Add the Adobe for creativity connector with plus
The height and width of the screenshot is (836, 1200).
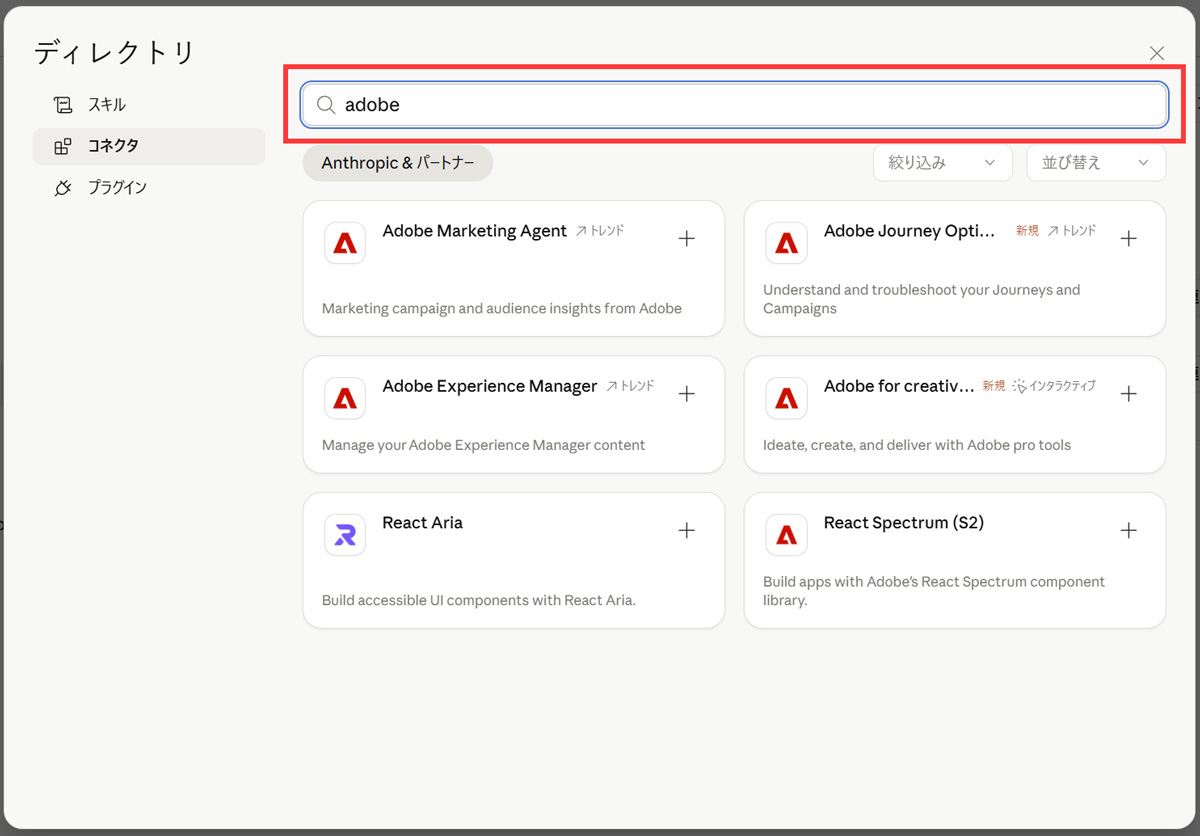click(1128, 393)
